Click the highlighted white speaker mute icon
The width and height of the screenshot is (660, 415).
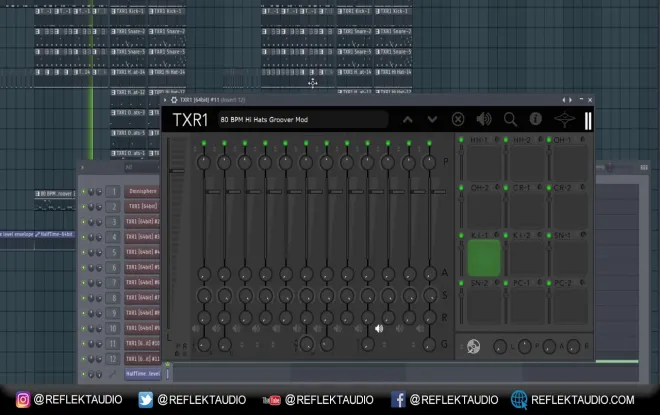(x=379, y=329)
